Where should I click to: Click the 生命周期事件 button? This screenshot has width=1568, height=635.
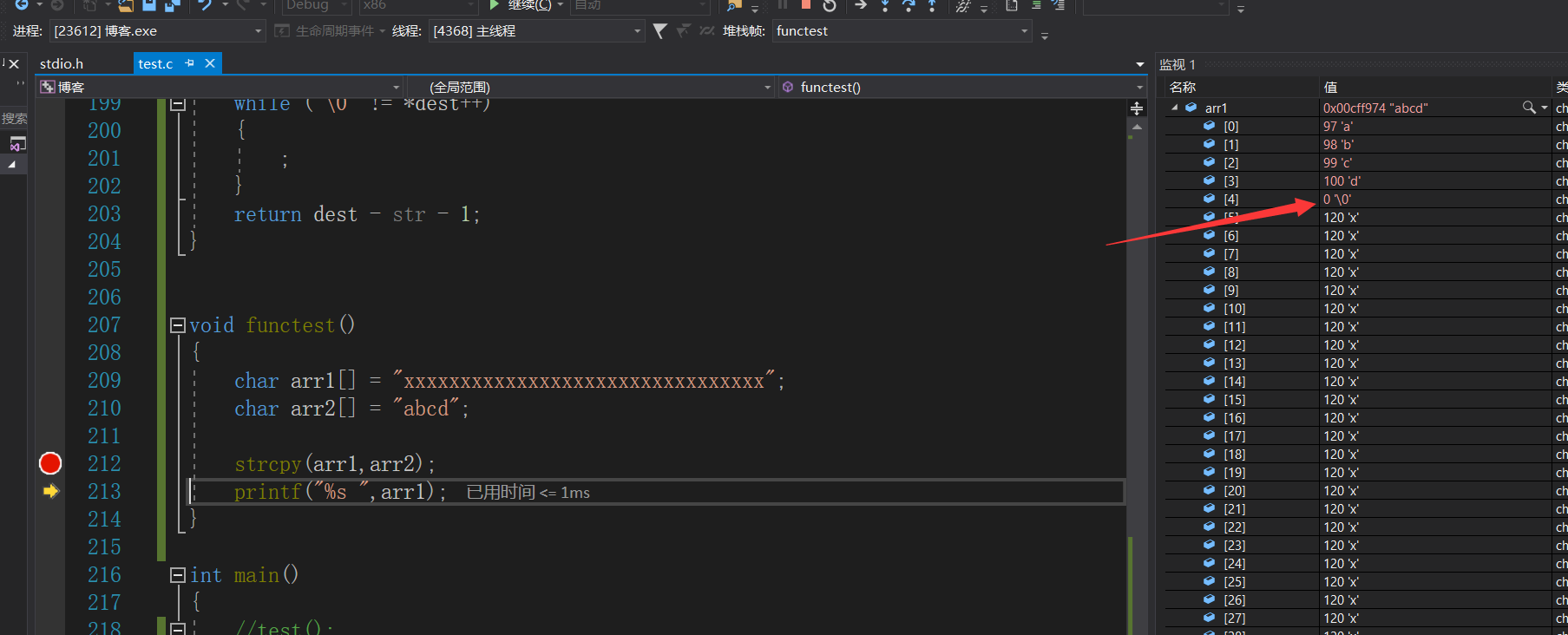click(329, 31)
